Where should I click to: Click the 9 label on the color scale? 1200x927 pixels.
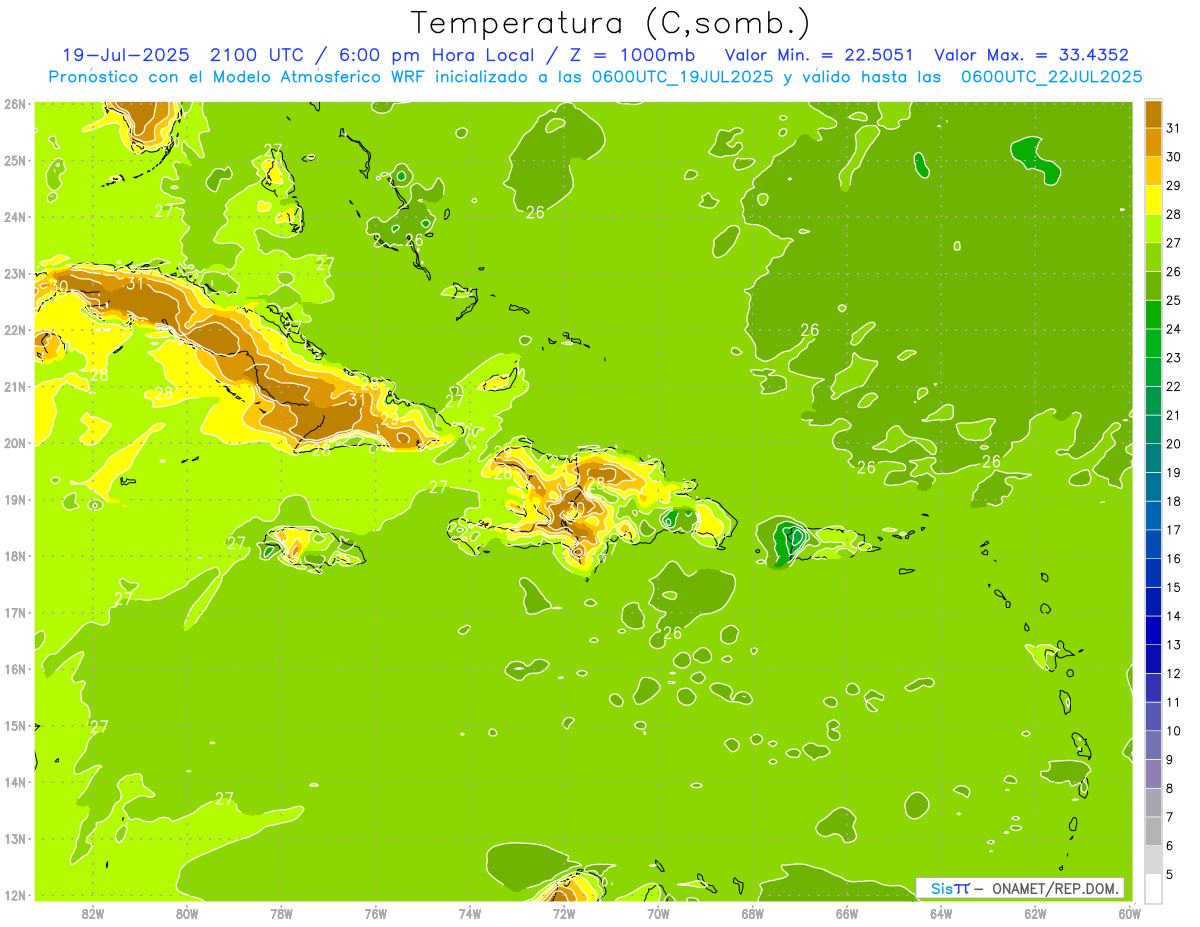tap(1170, 760)
